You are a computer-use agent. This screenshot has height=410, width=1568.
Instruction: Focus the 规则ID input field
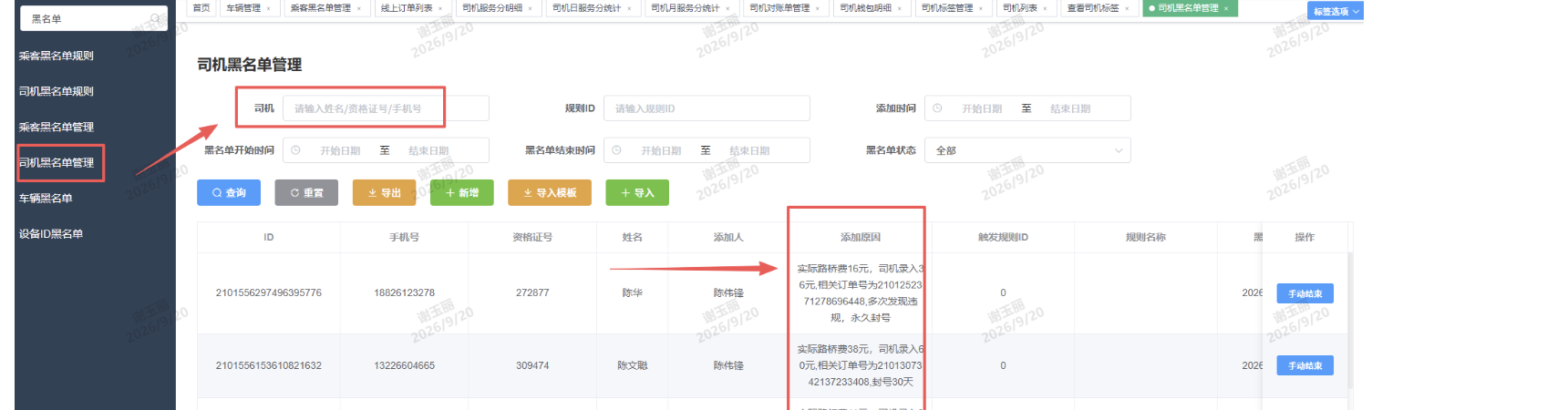coord(707,108)
